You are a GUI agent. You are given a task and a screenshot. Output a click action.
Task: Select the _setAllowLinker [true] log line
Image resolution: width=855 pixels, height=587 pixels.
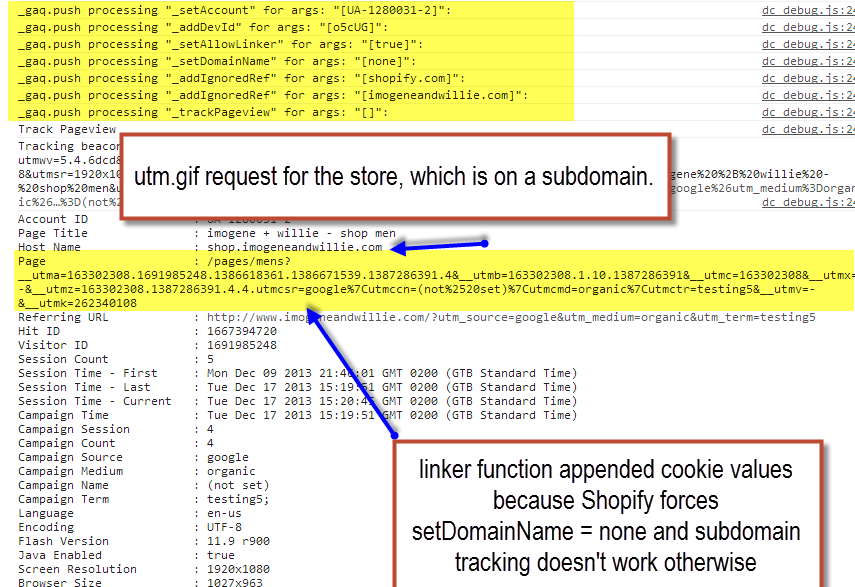coord(220,44)
